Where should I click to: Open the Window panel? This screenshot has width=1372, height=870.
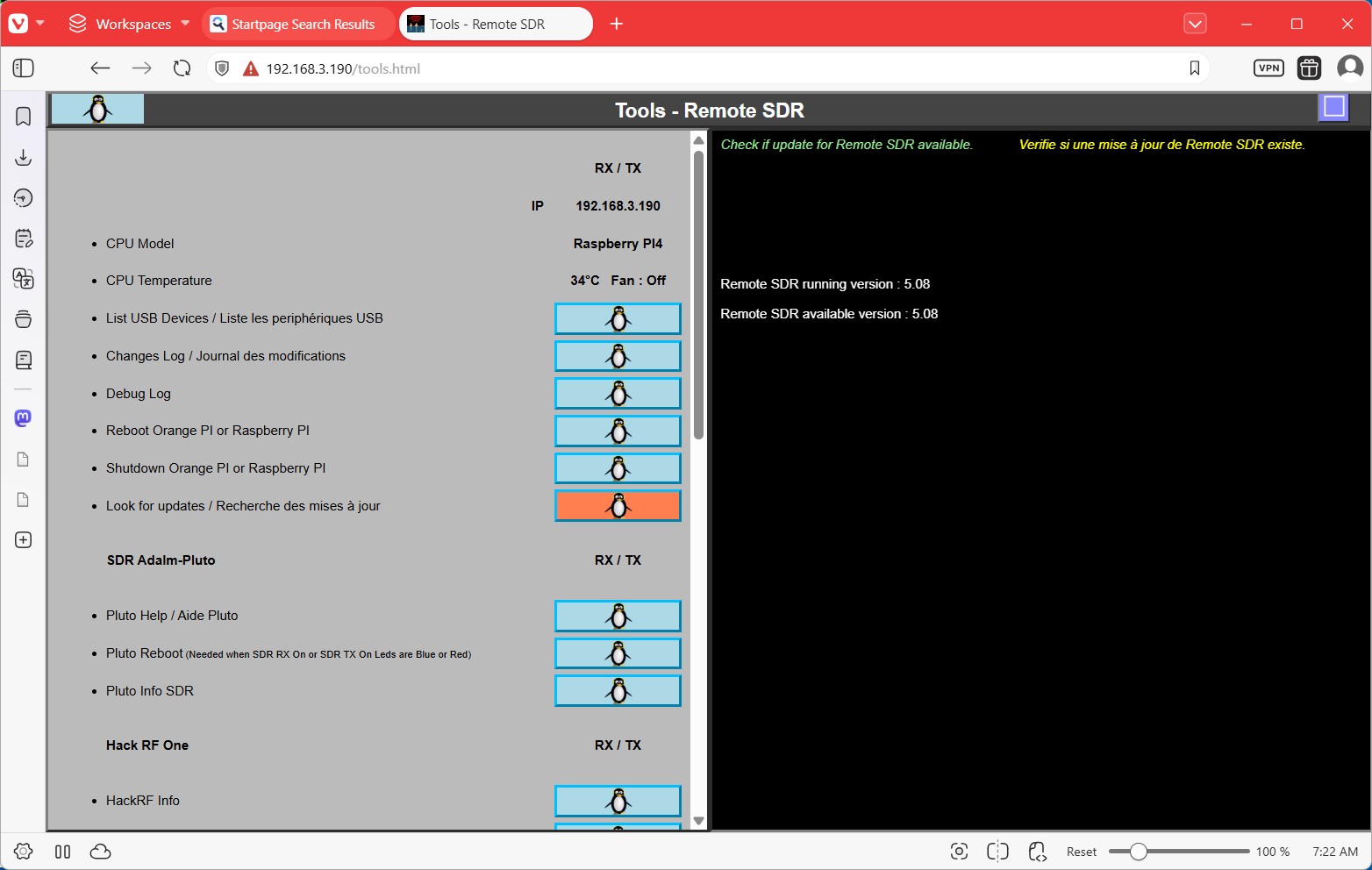pos(24,319)
